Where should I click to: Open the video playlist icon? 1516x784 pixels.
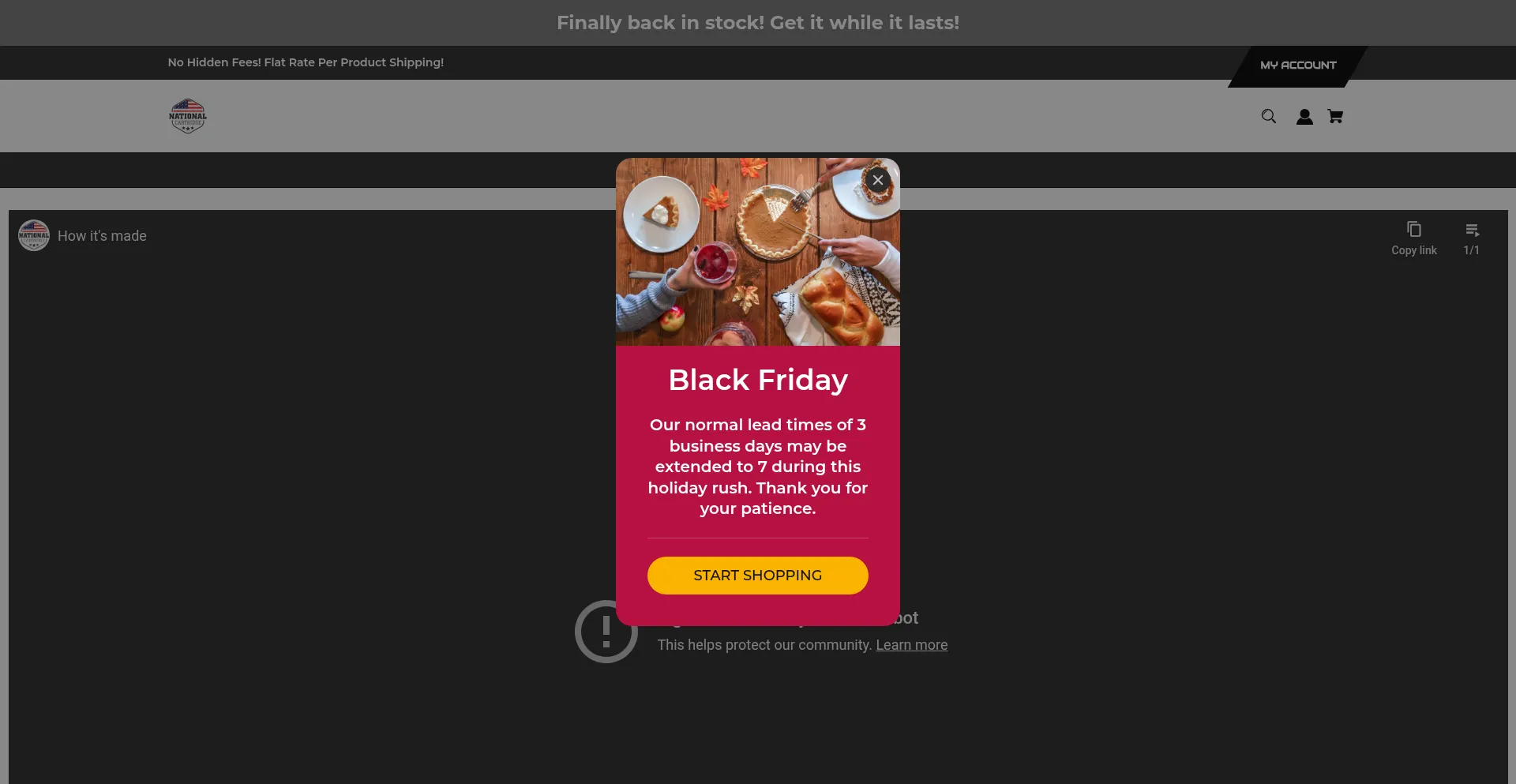(x=1471, y=230)
